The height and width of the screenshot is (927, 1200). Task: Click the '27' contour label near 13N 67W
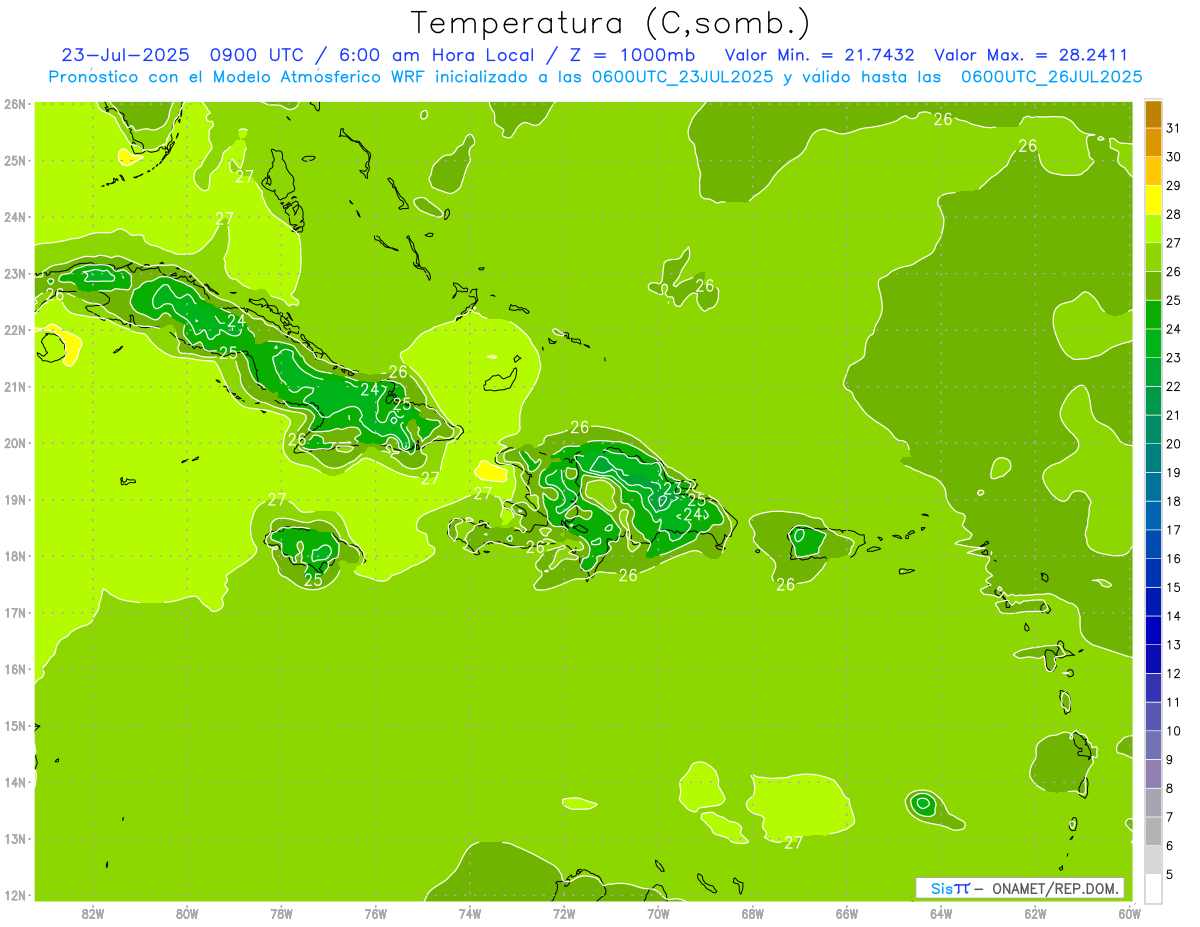793,843
